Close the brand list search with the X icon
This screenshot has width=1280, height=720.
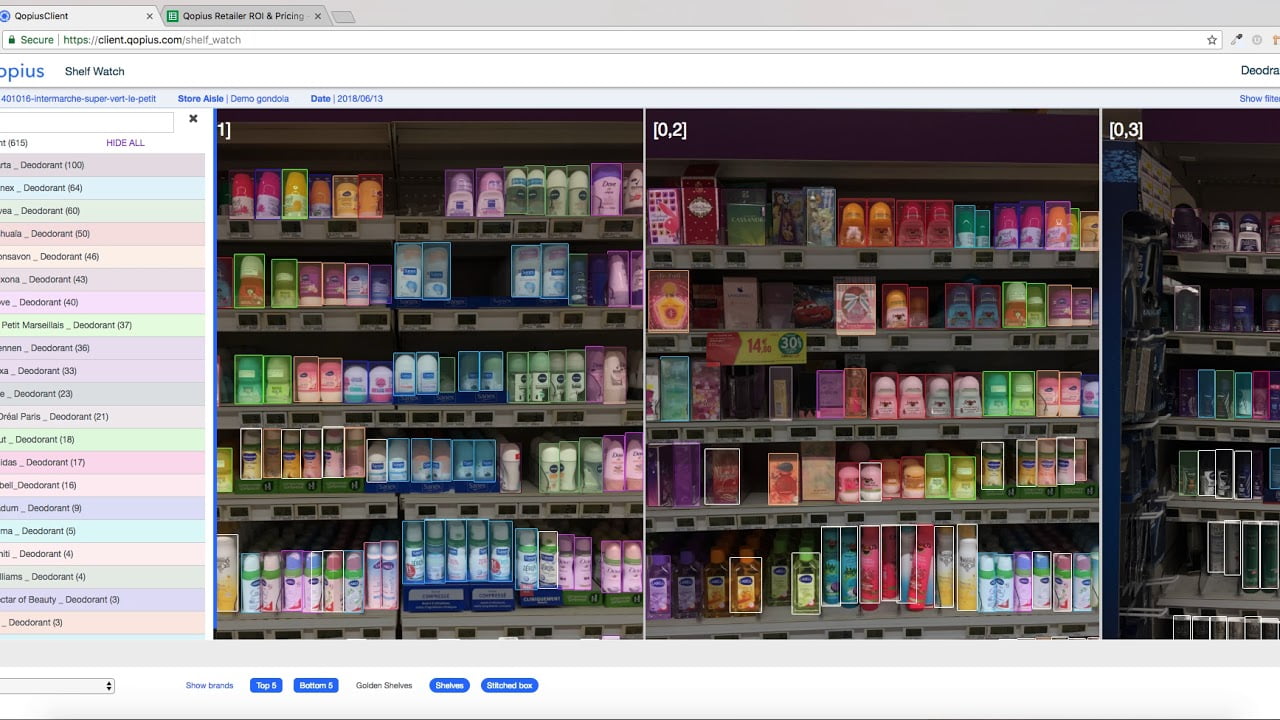(x=193, y=119)
